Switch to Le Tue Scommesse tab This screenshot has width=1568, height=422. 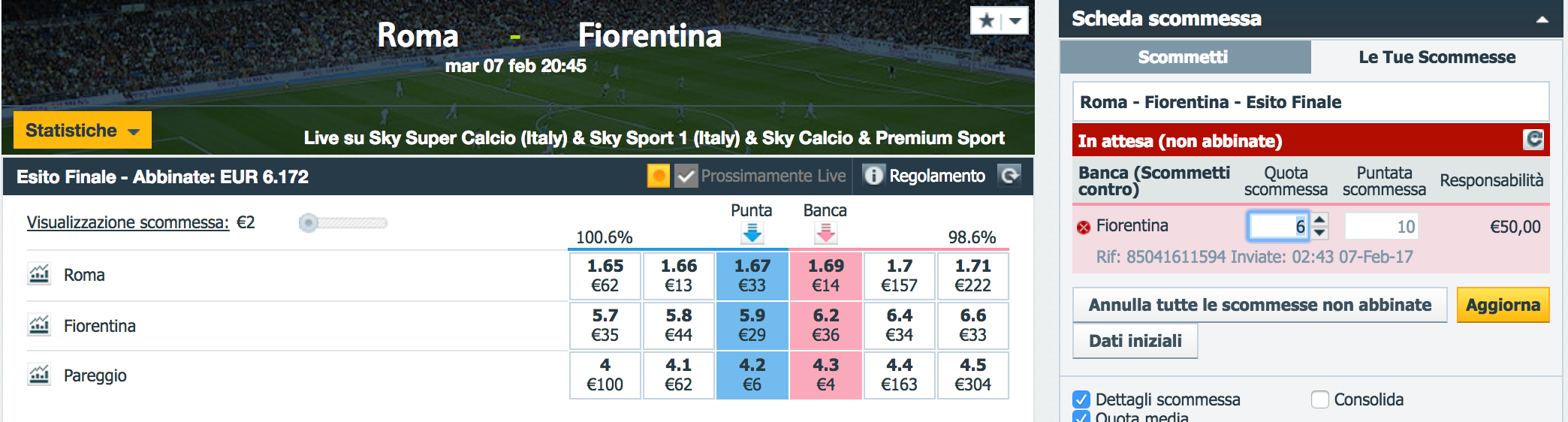click(x=1437, y=57)
